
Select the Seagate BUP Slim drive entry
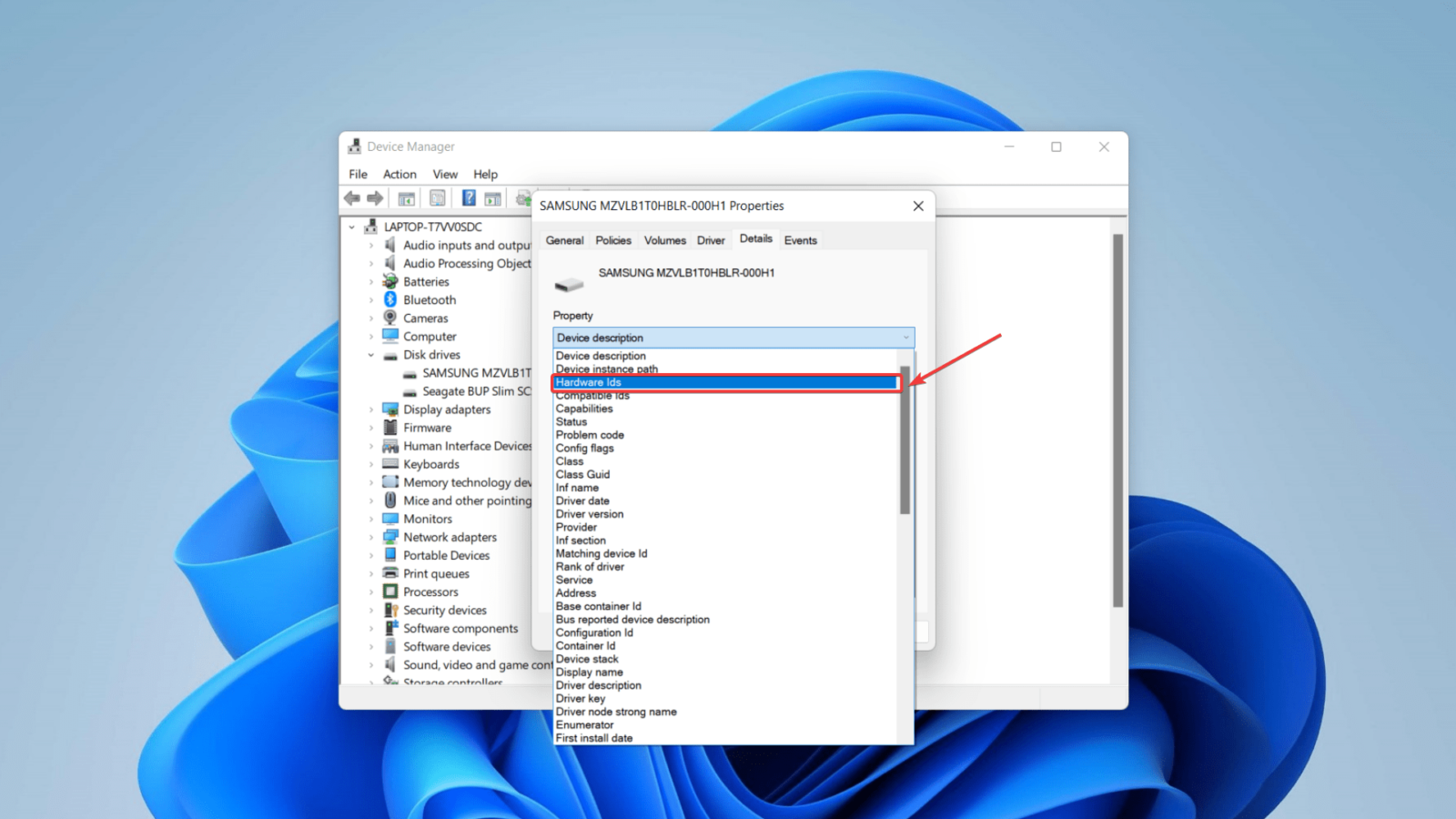474,390
